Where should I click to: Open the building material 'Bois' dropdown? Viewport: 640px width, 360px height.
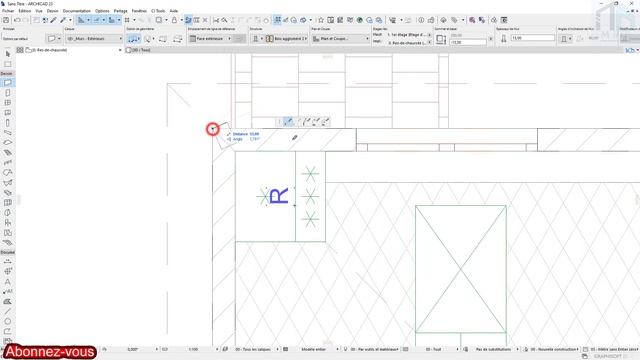point(286,38)
